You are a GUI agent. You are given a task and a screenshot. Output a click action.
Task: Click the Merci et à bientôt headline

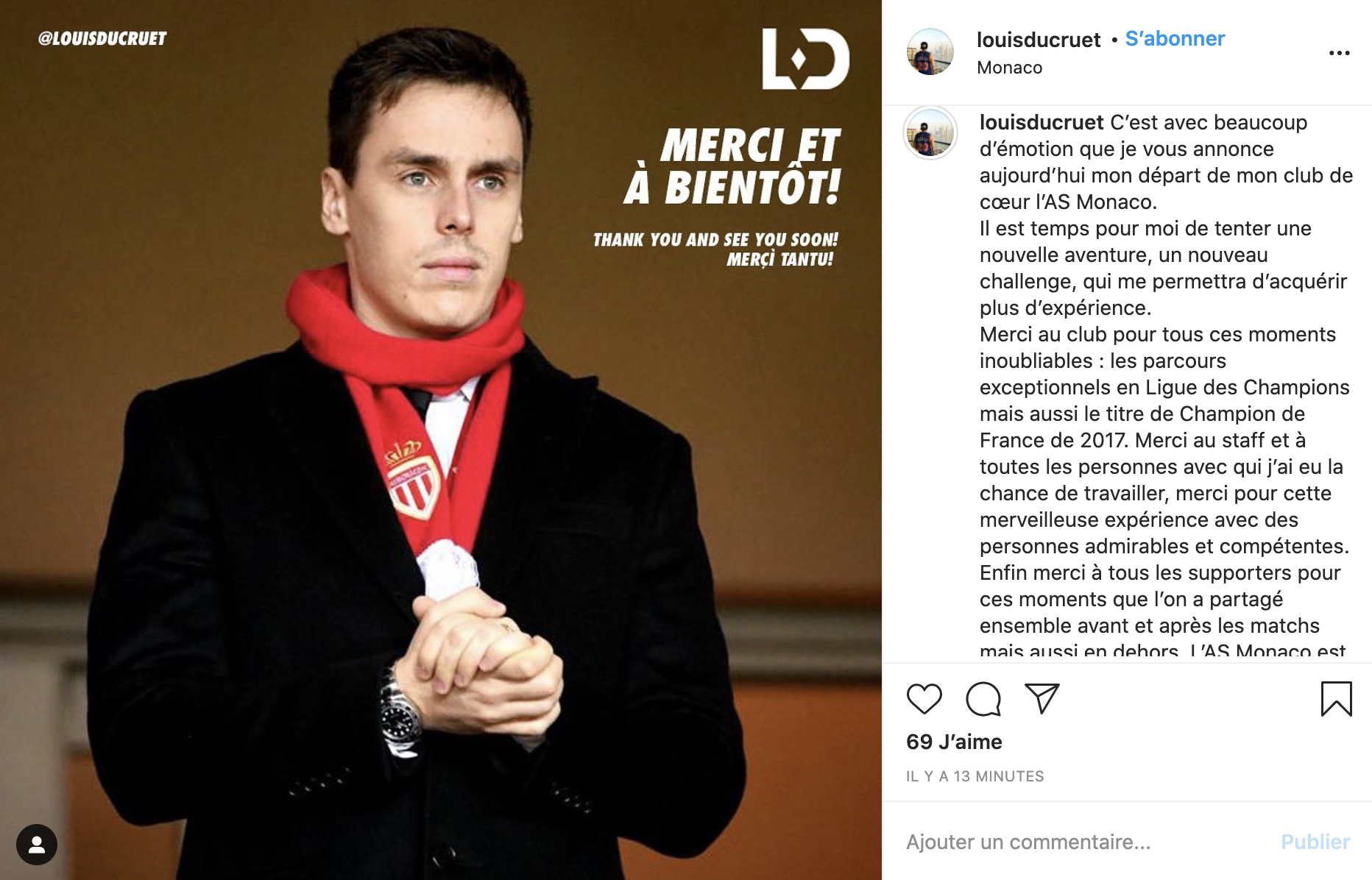coord(732,166)
